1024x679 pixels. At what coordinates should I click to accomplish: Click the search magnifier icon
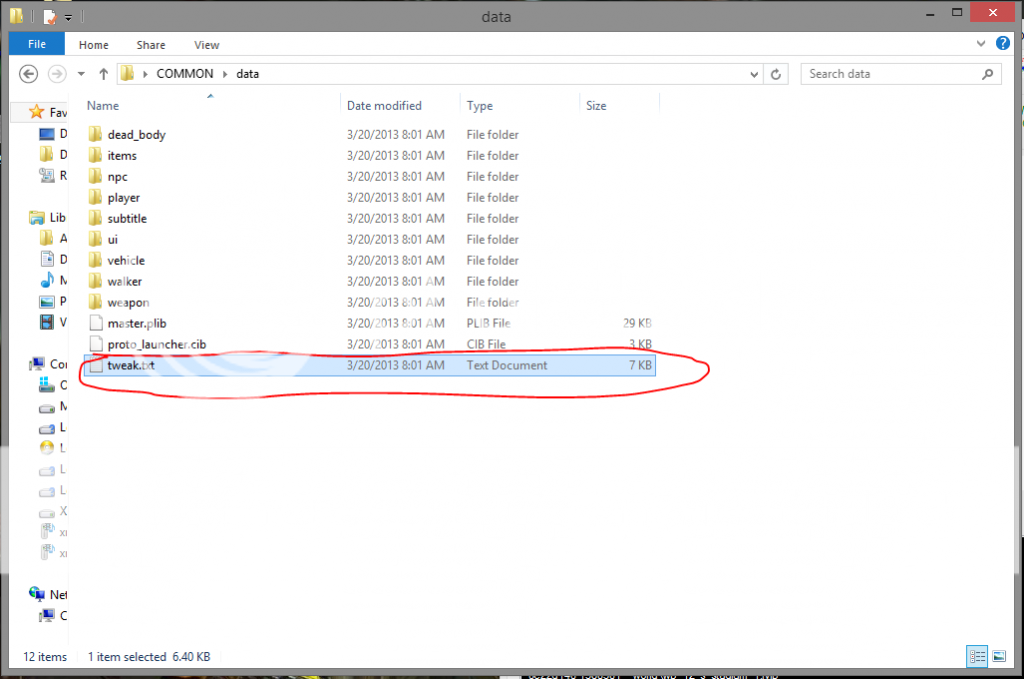987,74
